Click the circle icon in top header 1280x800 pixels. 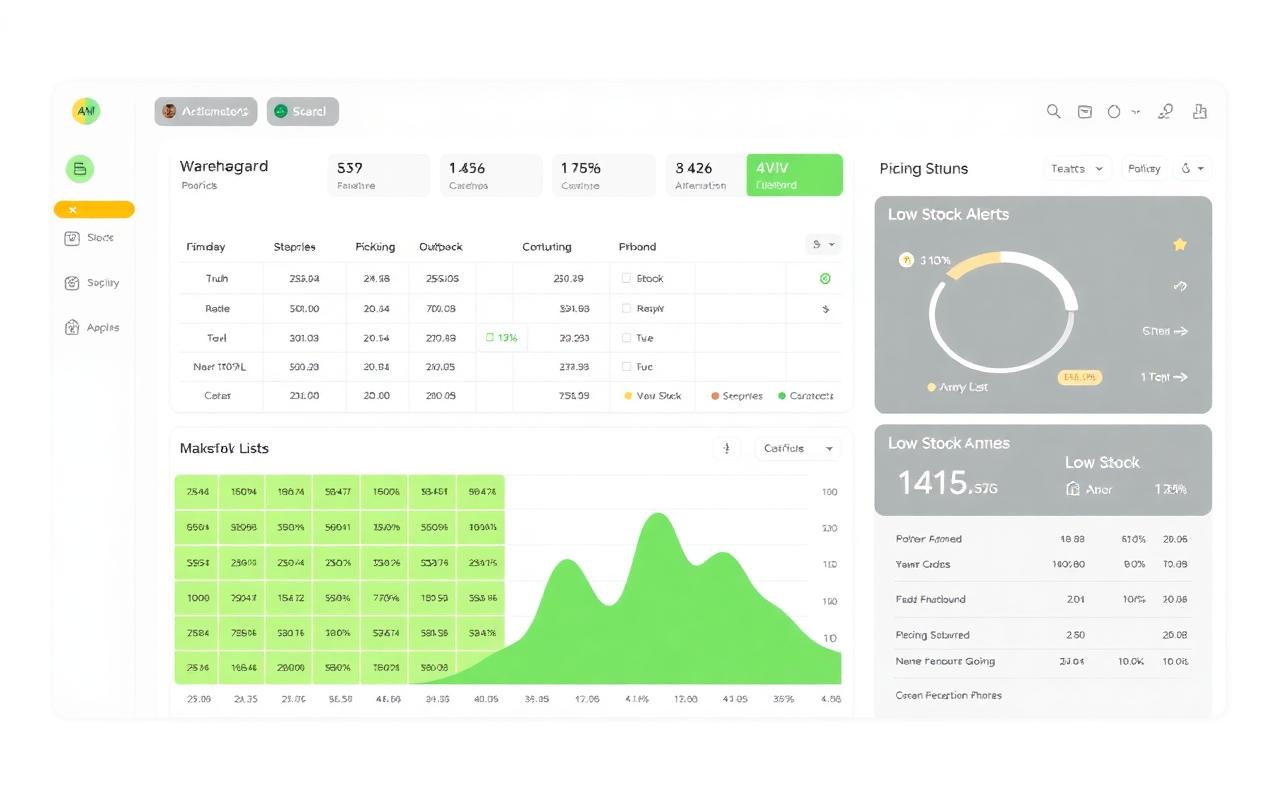(1114, 112)
